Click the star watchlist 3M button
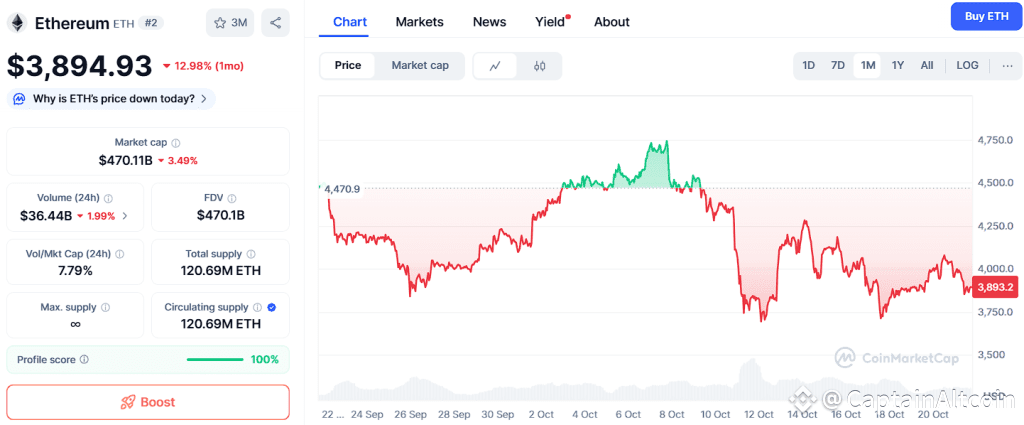Image resolution: width=1024 pixels, height=425 pixels. (230, 23)
